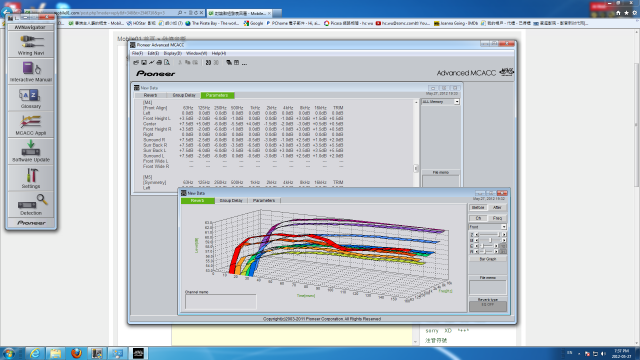This screenshot has height=360, width=640.
Task: Launch the MCACC Appli icon
Action: tap(31, 124)
